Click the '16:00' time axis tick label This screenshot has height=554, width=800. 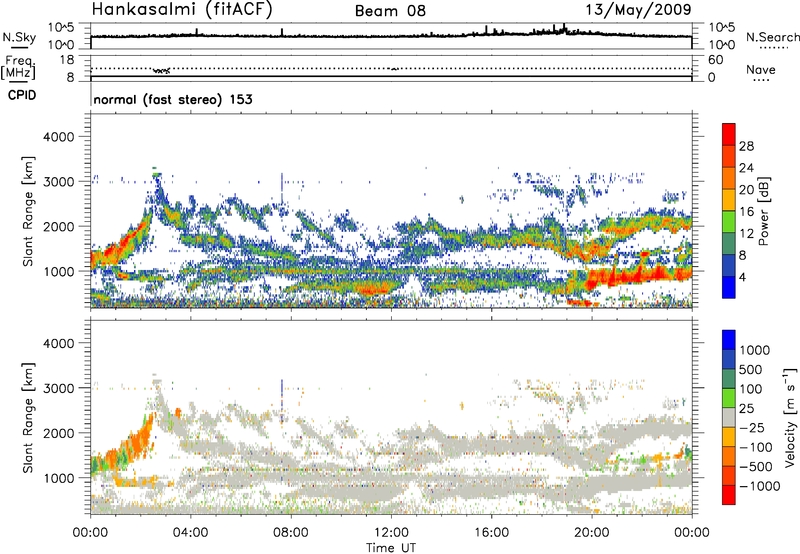[491, 533]
